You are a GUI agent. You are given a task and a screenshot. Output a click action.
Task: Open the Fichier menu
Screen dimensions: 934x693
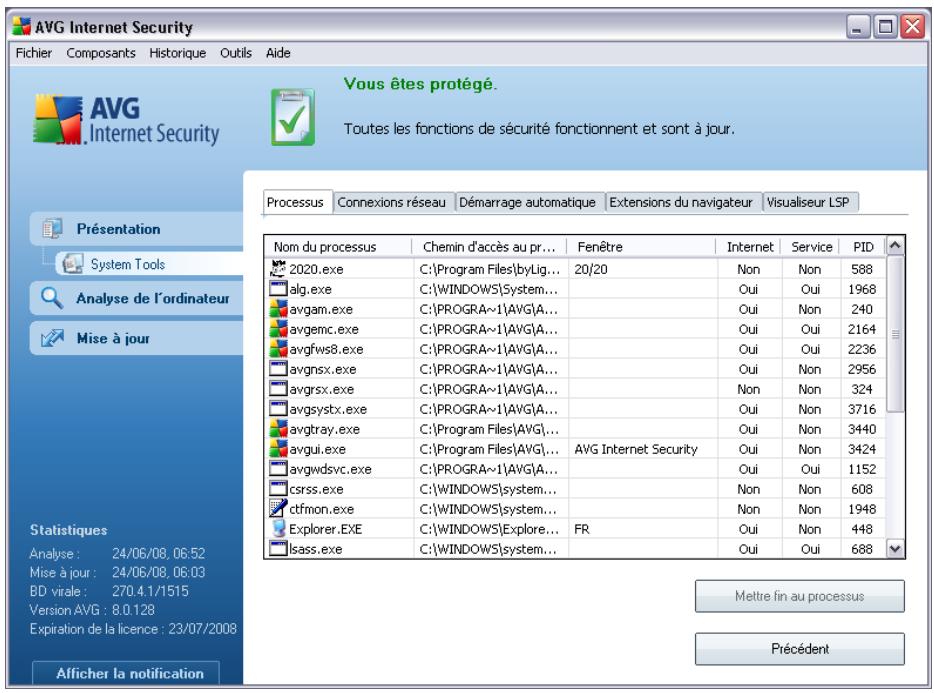tap(34, 53)
